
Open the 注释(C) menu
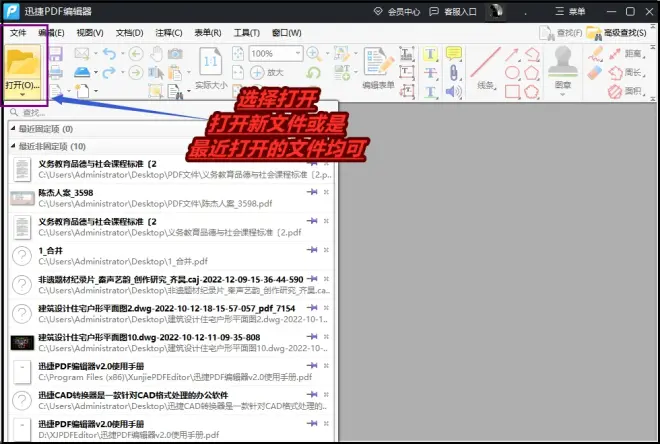[169, 33]
